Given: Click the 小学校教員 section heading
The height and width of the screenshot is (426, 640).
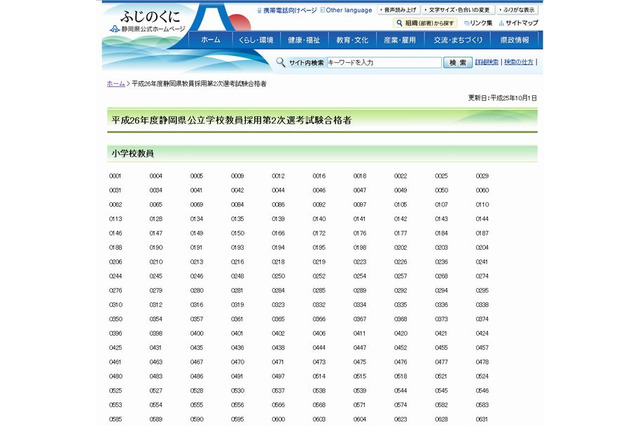Looking at the screenshot, I should (x=133, y=153).
